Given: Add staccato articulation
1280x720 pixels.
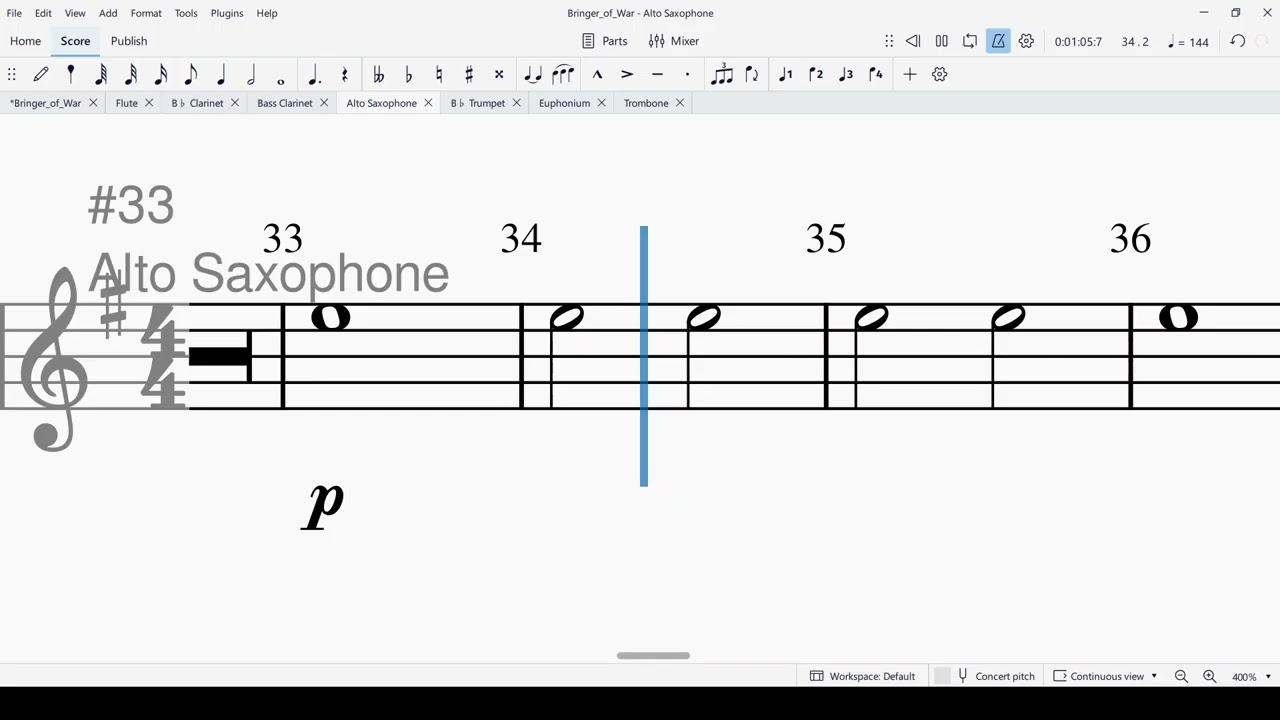Looking at the screenshot, I should pos(687,74).
